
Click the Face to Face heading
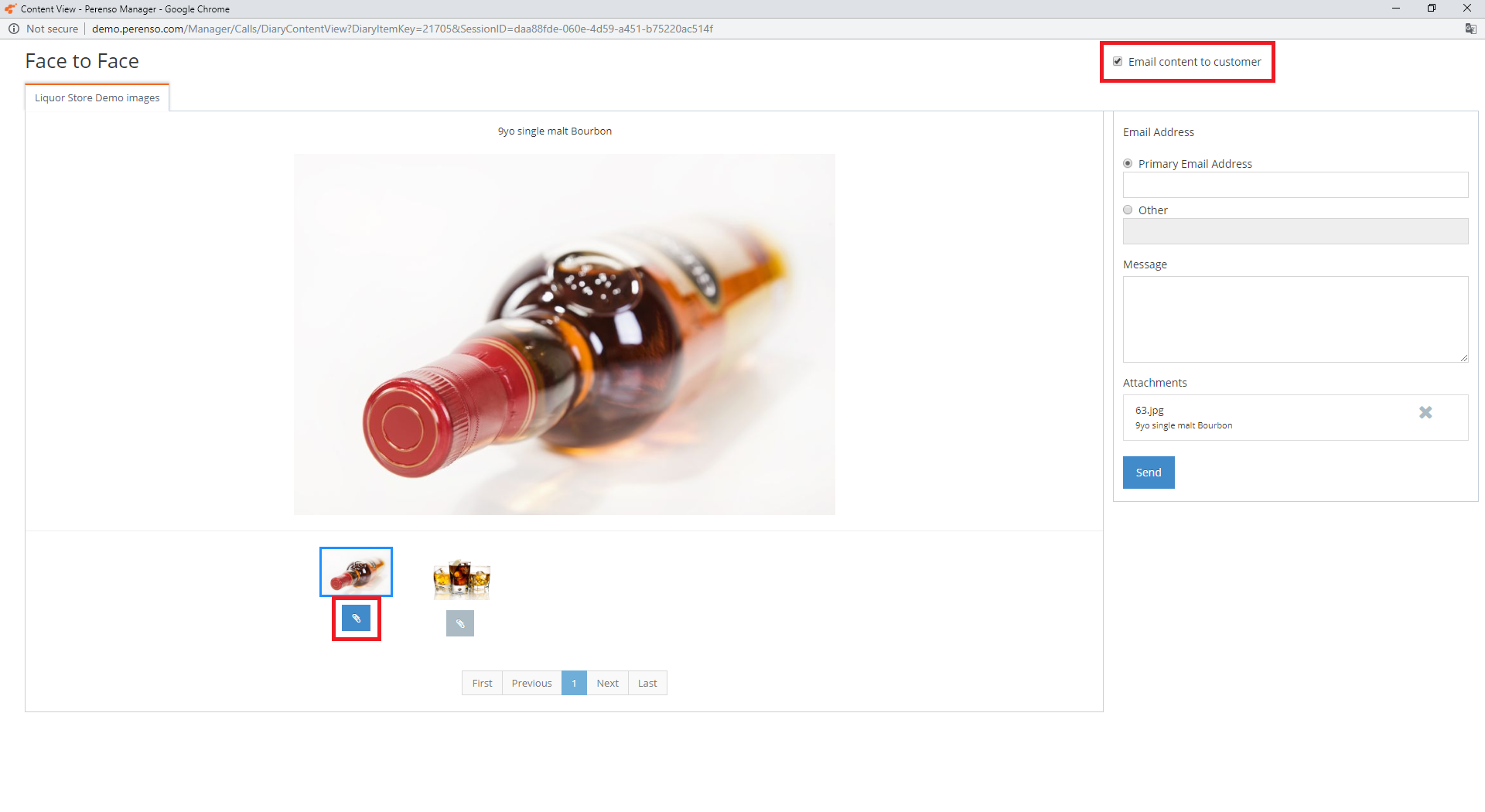coord(82,61)
